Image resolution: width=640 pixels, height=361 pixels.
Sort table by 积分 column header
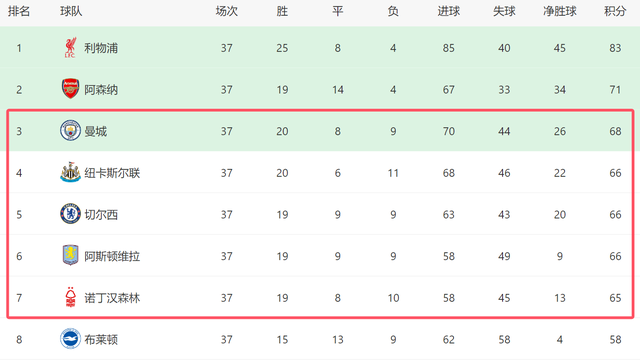615,11
